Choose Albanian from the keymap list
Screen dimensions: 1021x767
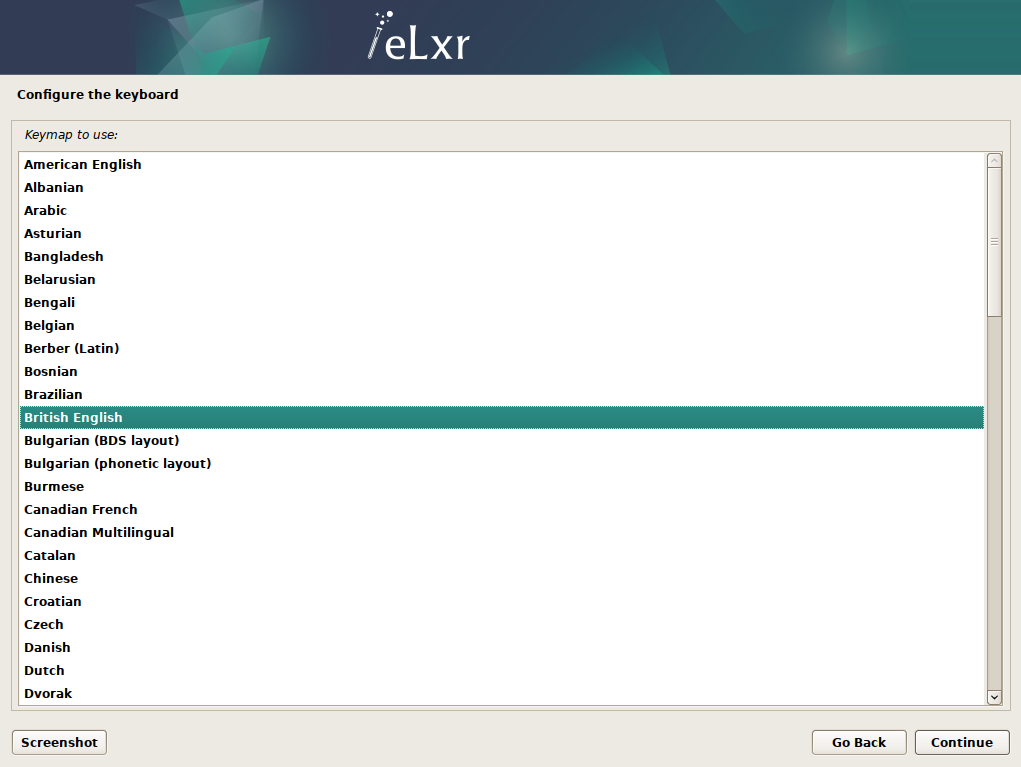coord(53,187)
